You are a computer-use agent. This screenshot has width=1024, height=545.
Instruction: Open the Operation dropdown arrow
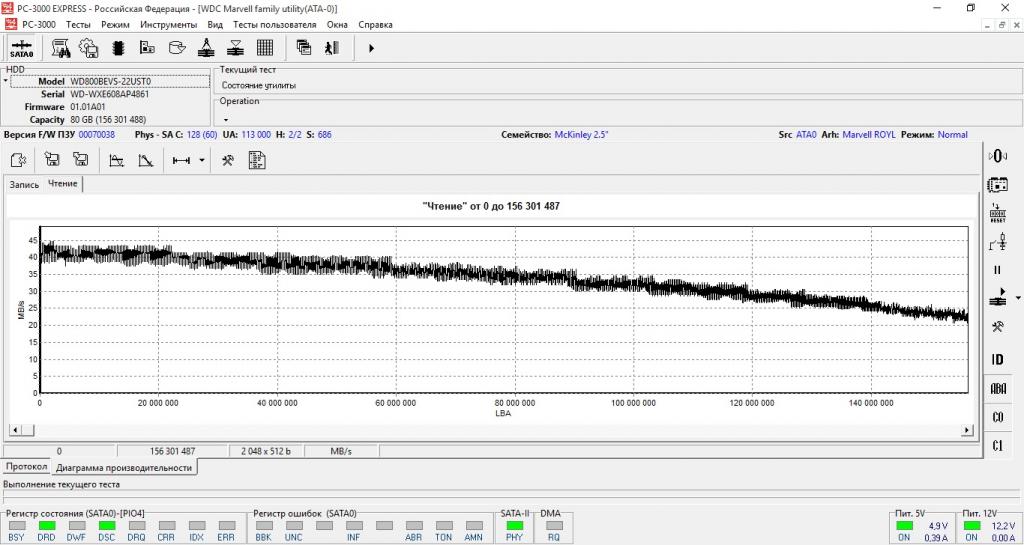226,119
